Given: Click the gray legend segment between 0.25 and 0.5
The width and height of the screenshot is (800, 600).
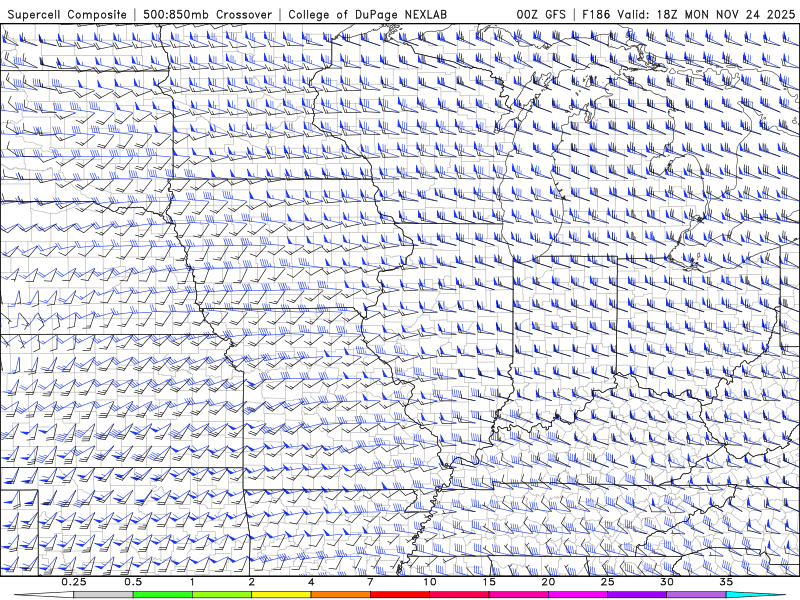Looking at the screenshot, I should point(103,595).
